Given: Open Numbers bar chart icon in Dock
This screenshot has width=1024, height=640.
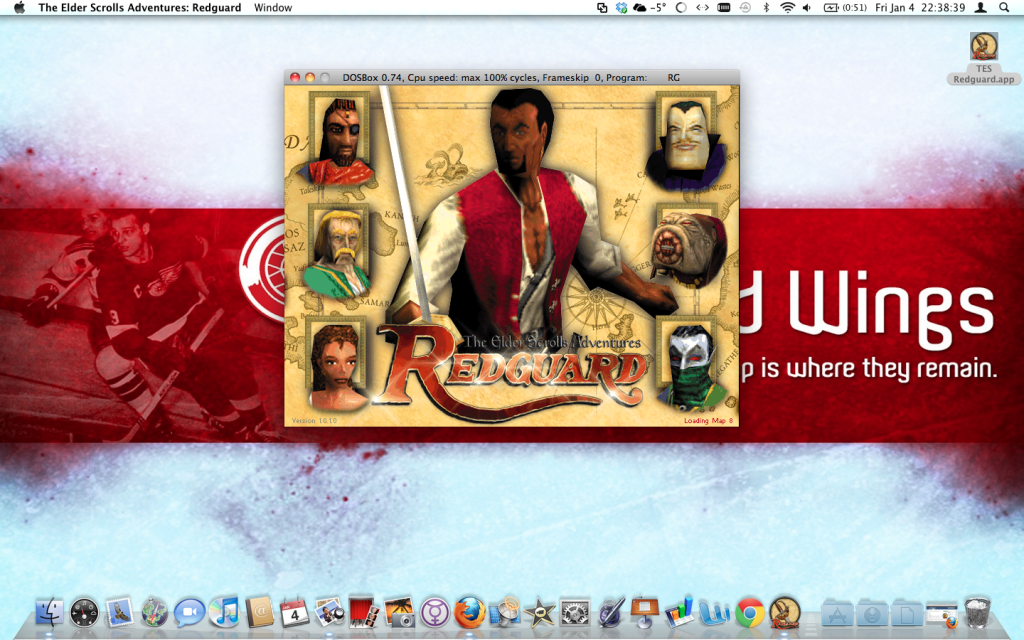Looking at the screenshot, I should (x=680, y=613).
